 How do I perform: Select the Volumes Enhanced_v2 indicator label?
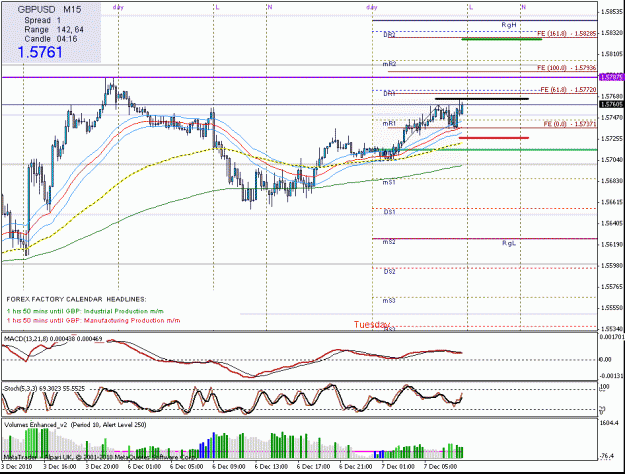pos(75,425)
